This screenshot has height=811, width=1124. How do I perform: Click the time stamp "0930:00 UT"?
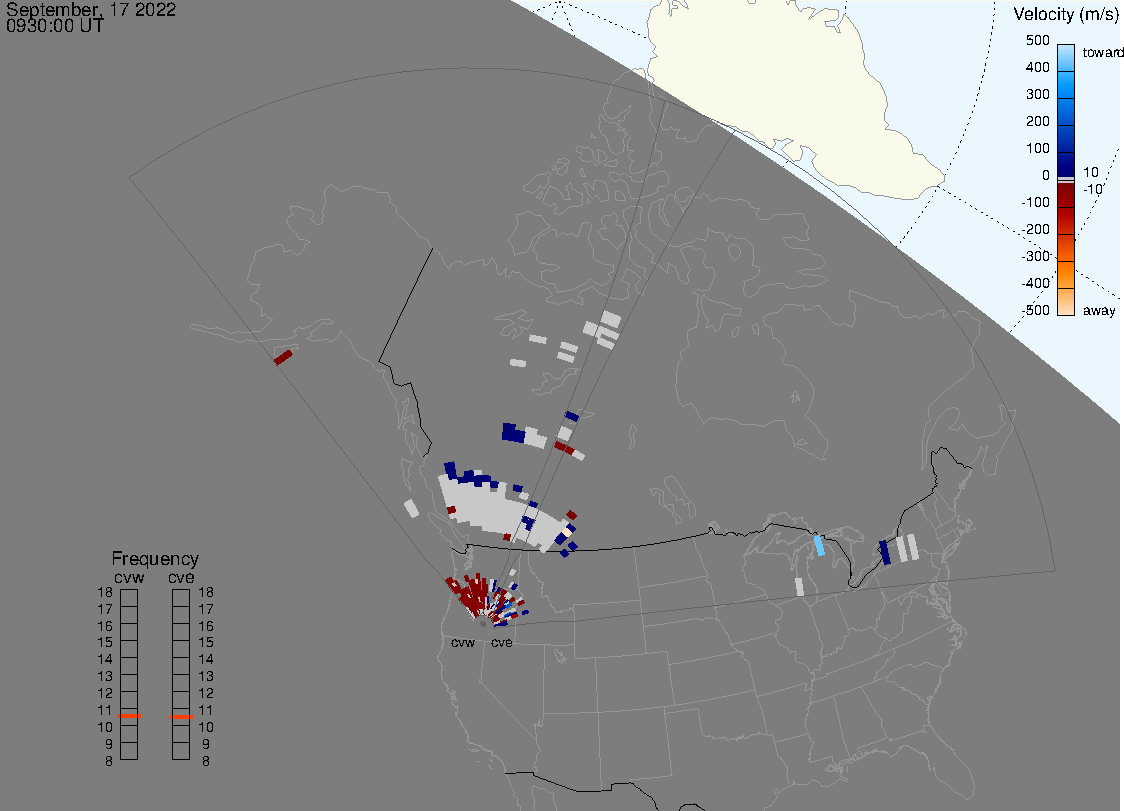54,26
